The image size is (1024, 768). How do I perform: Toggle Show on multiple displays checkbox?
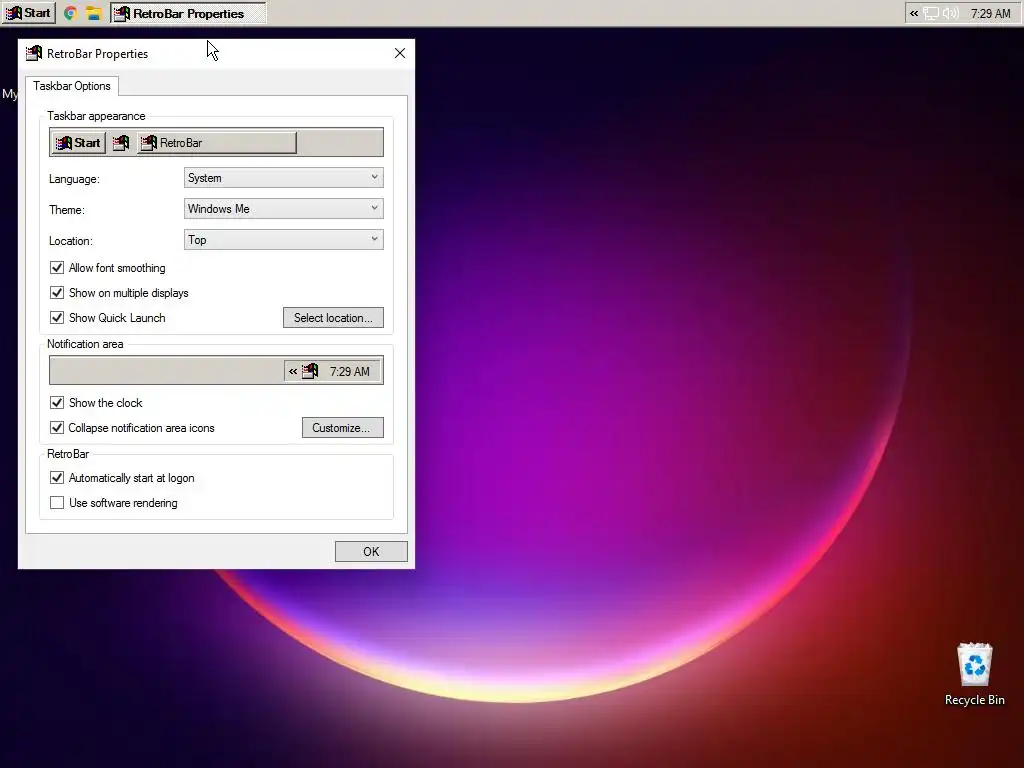pos(57,293)
